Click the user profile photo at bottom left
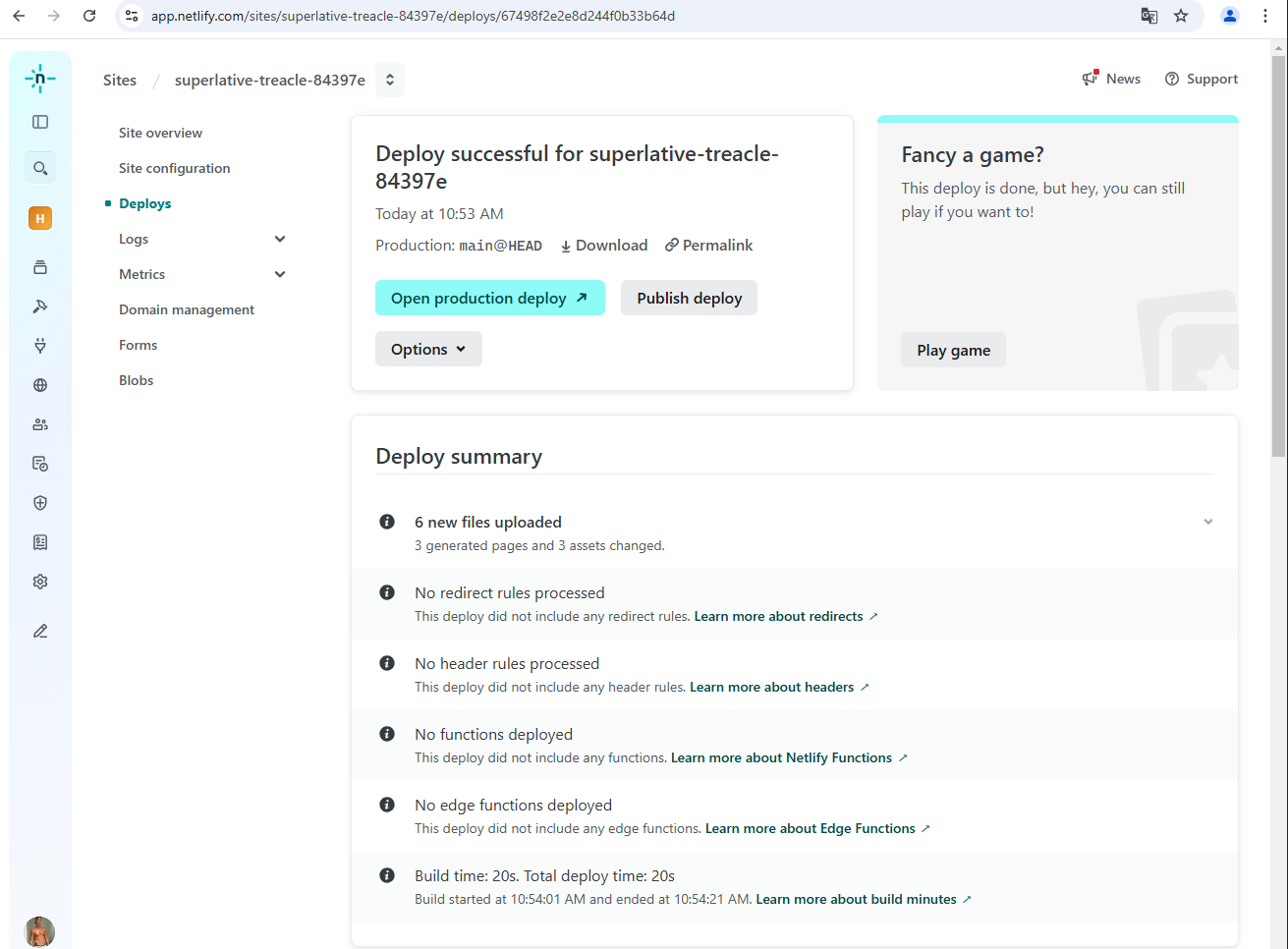Image resolution: width=1288 pixels, height=949 pixels. [x=39, y=930]
